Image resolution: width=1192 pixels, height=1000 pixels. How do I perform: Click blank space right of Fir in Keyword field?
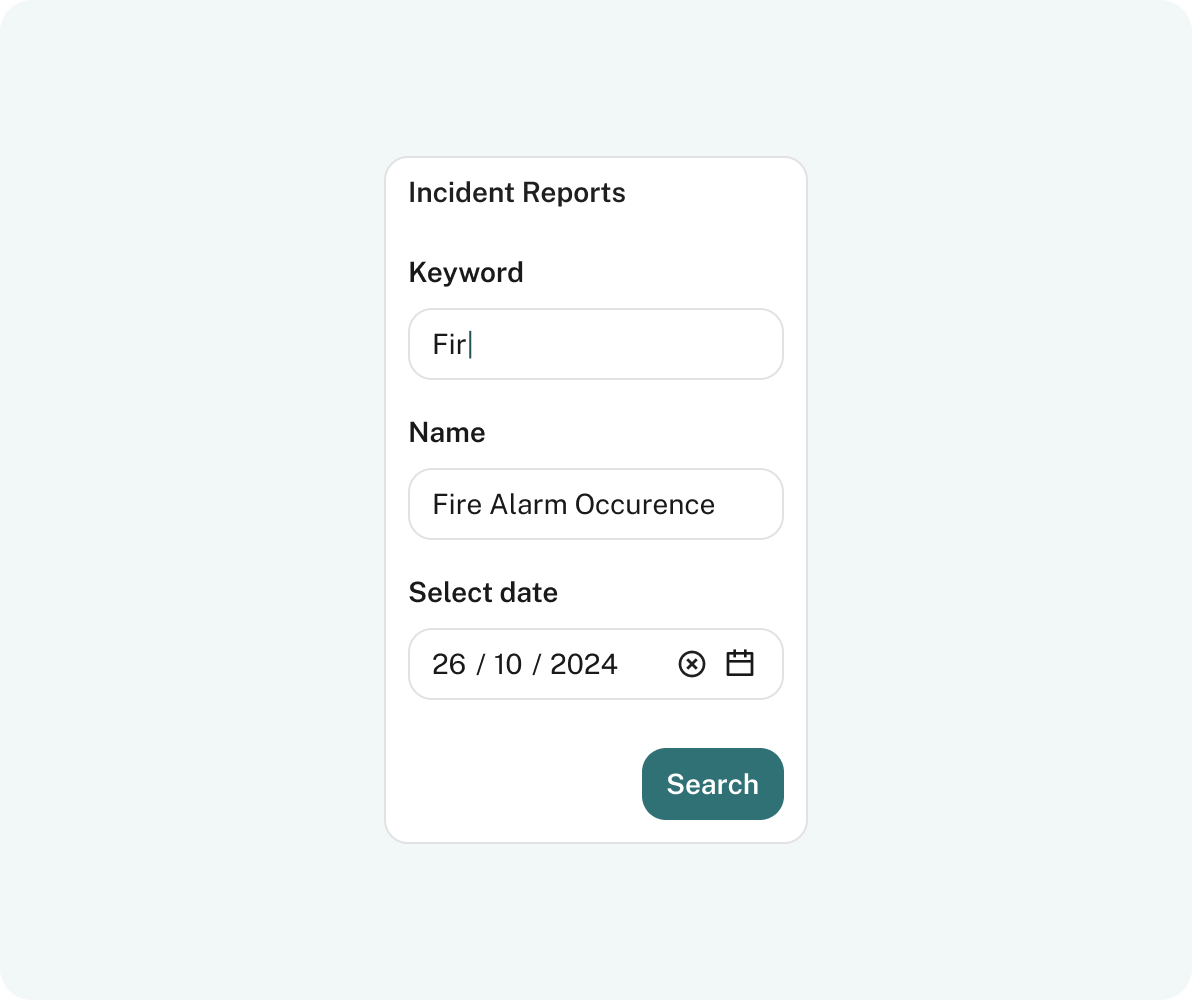coord(623,344)
